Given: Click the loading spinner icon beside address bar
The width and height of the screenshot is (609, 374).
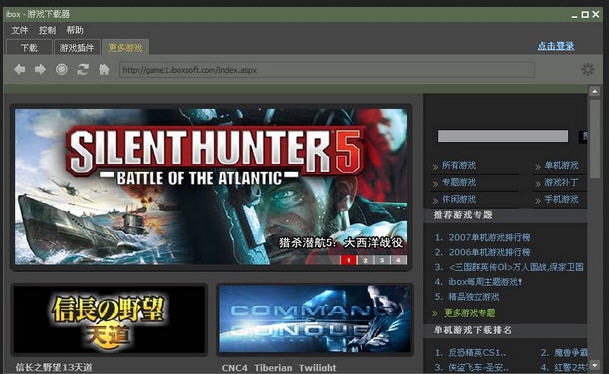Looking at the screenshot, I should tap(588, 70).
